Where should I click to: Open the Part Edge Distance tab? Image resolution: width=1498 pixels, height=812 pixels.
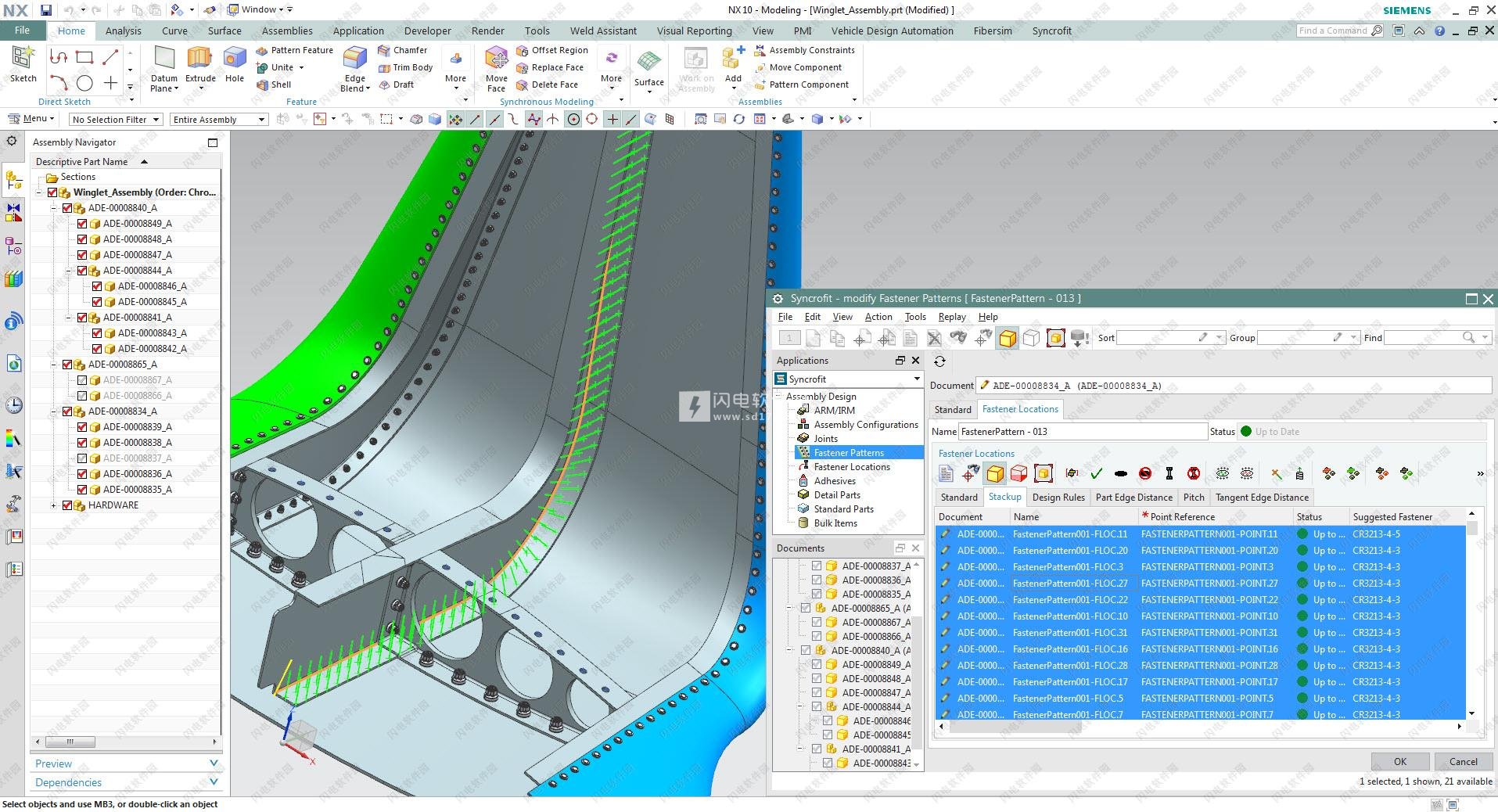pos(1133,498)
